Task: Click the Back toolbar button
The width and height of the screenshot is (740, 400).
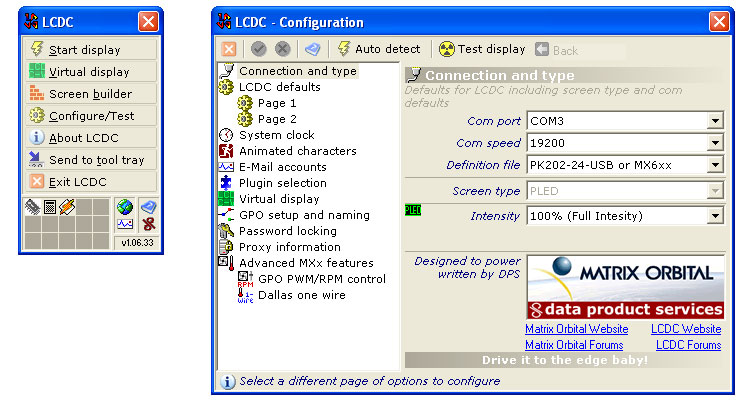Action: (556, 50)
